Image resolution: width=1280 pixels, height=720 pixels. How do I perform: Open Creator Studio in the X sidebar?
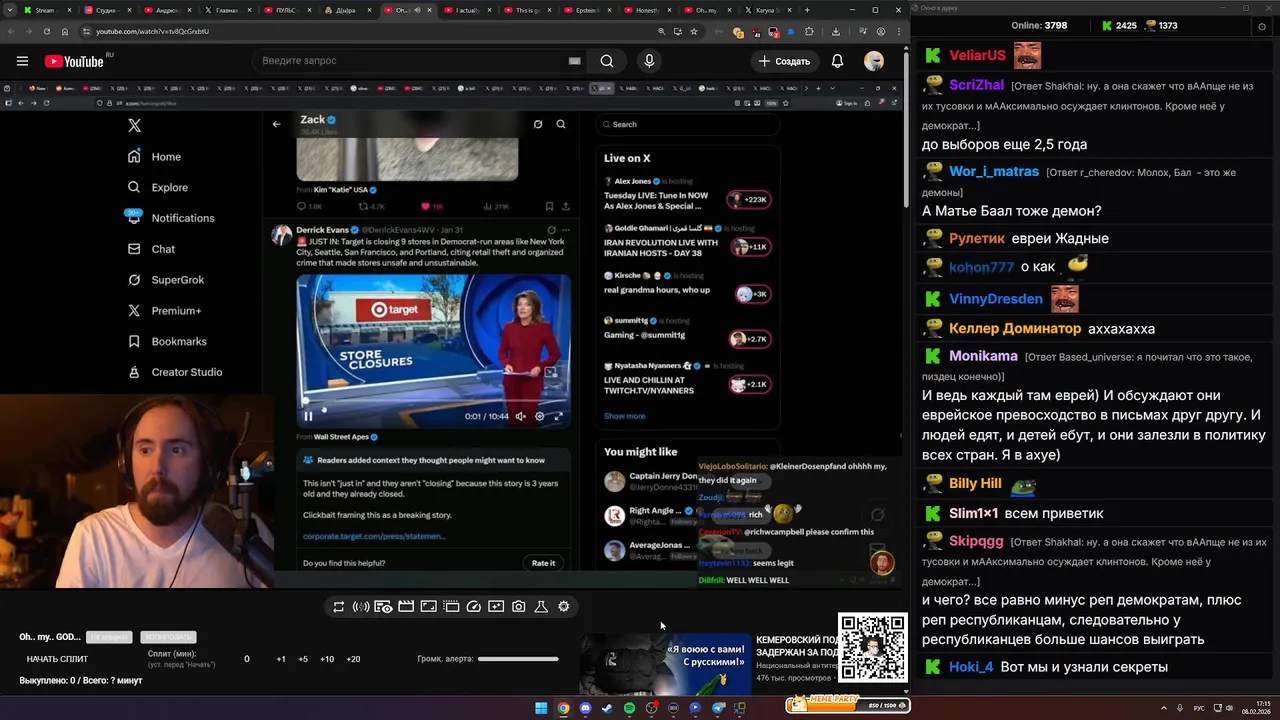175,372
